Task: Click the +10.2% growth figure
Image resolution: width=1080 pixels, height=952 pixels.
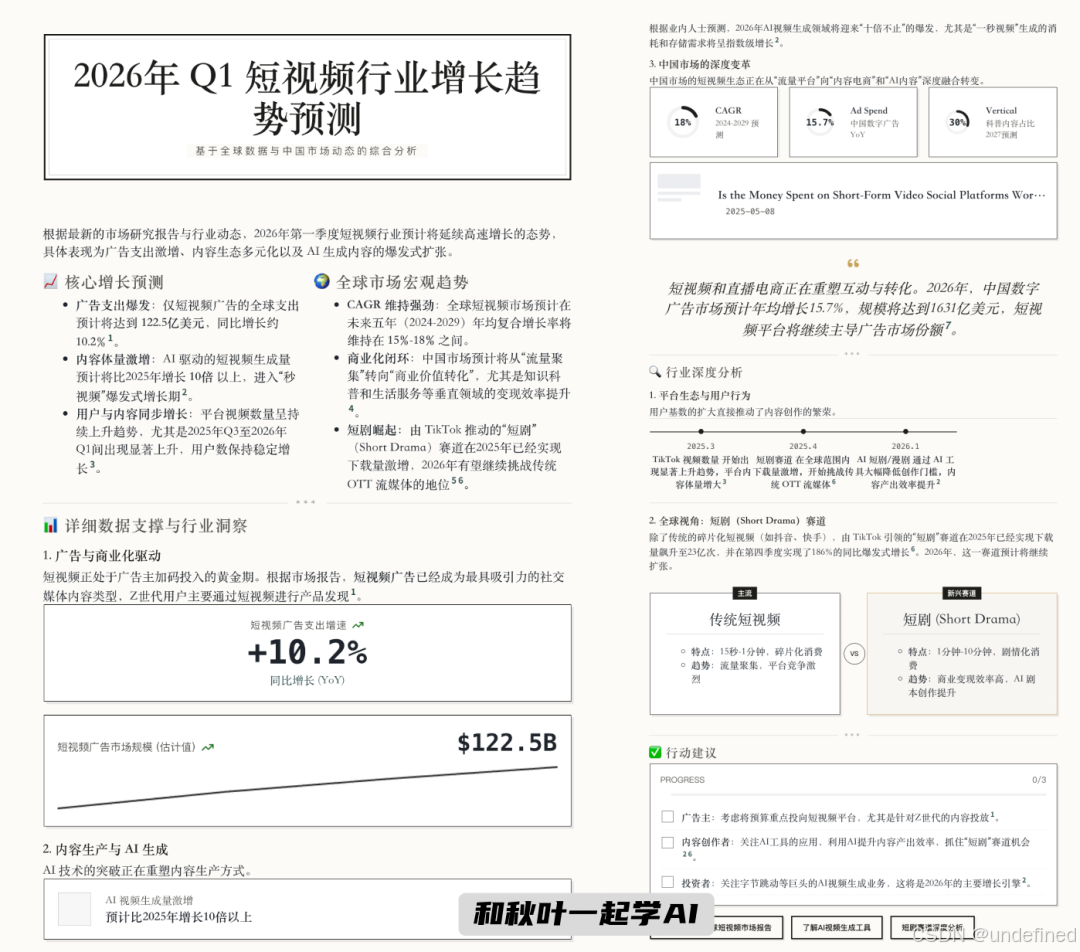Action: tap(307, 652)
